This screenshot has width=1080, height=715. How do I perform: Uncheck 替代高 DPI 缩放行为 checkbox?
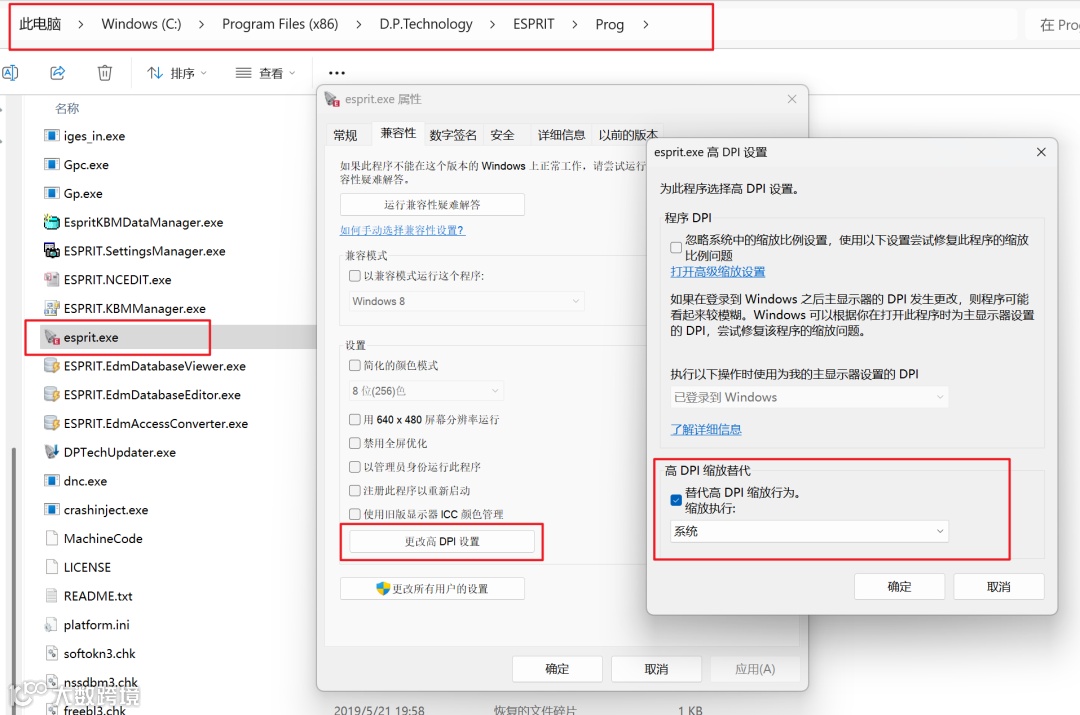[676, 500]
